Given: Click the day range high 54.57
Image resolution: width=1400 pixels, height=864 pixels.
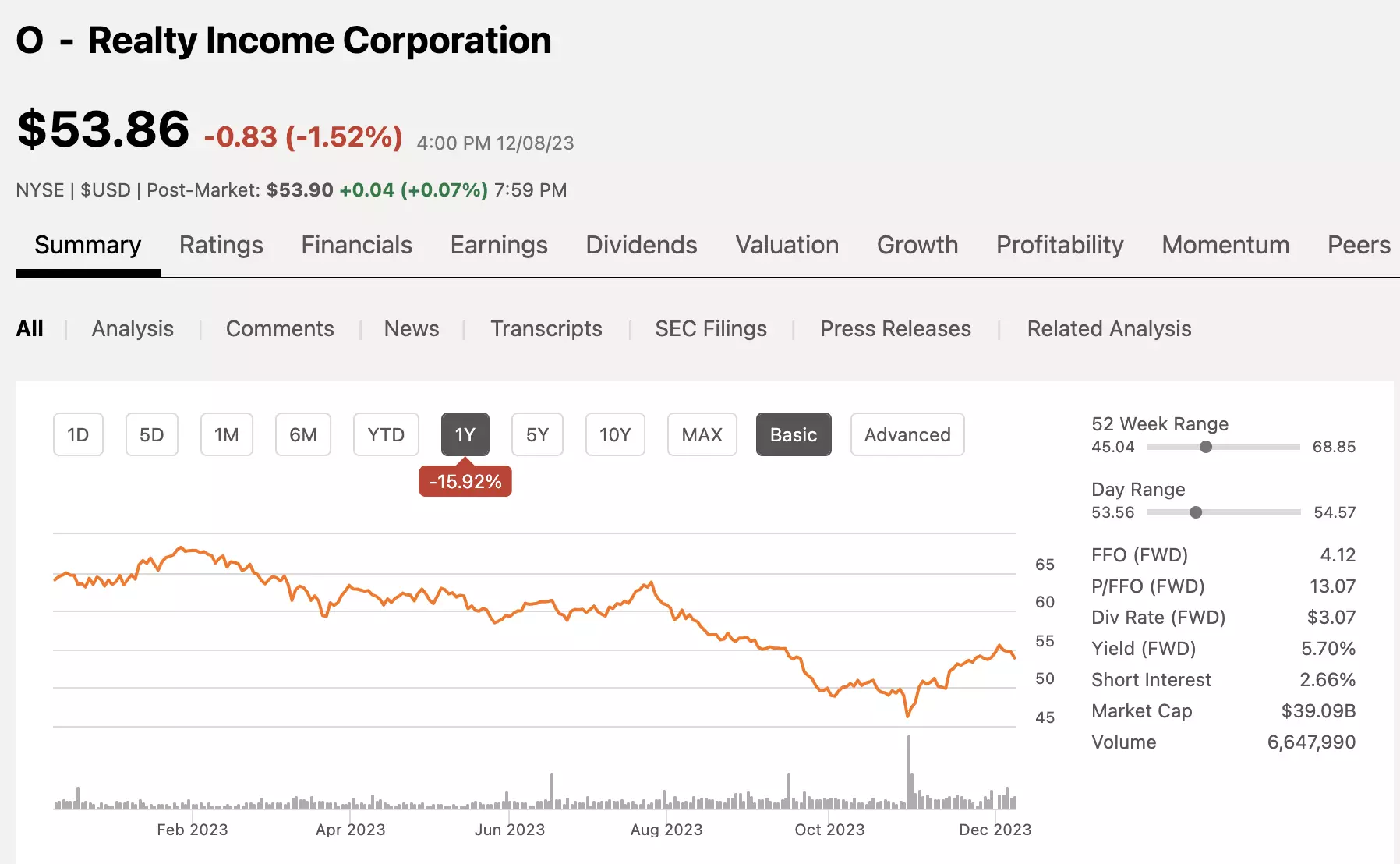Looking at the screenshot, I should pos(1335,512).
